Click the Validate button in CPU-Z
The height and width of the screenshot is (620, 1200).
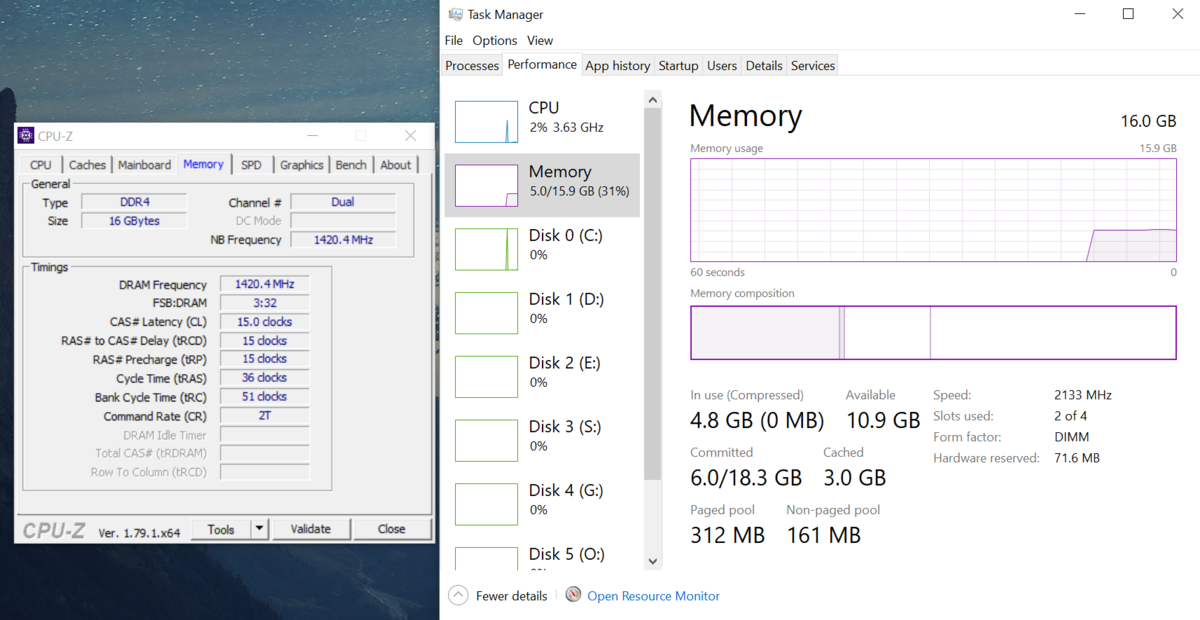tap(311, 529)
